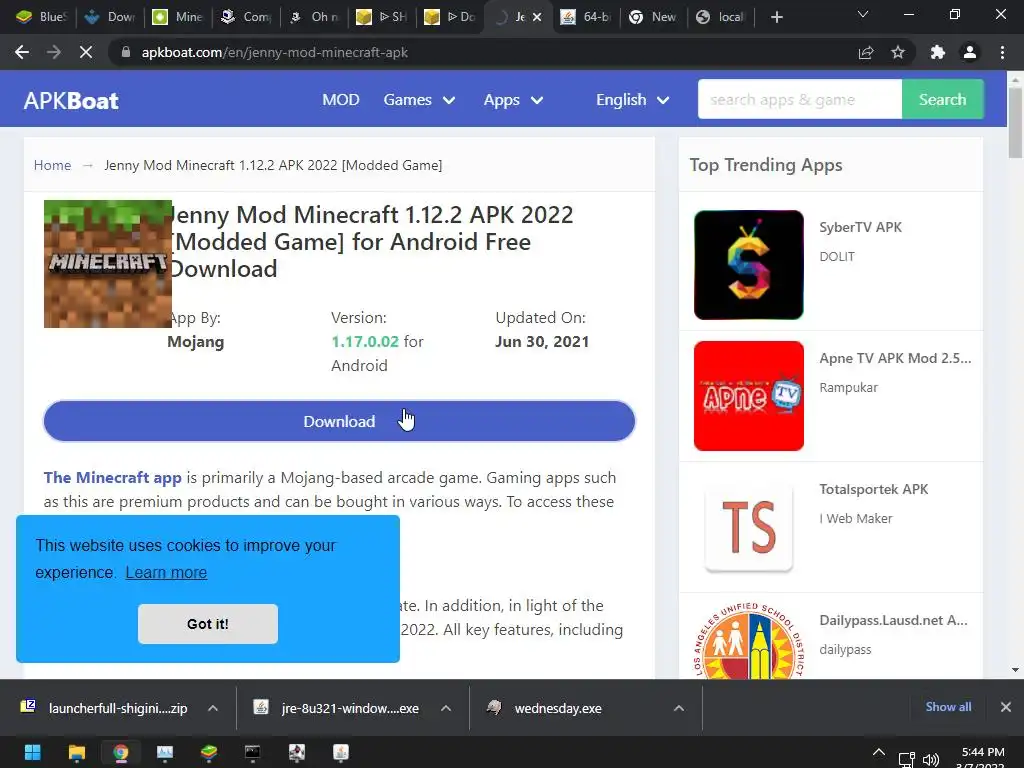Click the address bar URL
1024x768 pixels.
click(274, 52)
